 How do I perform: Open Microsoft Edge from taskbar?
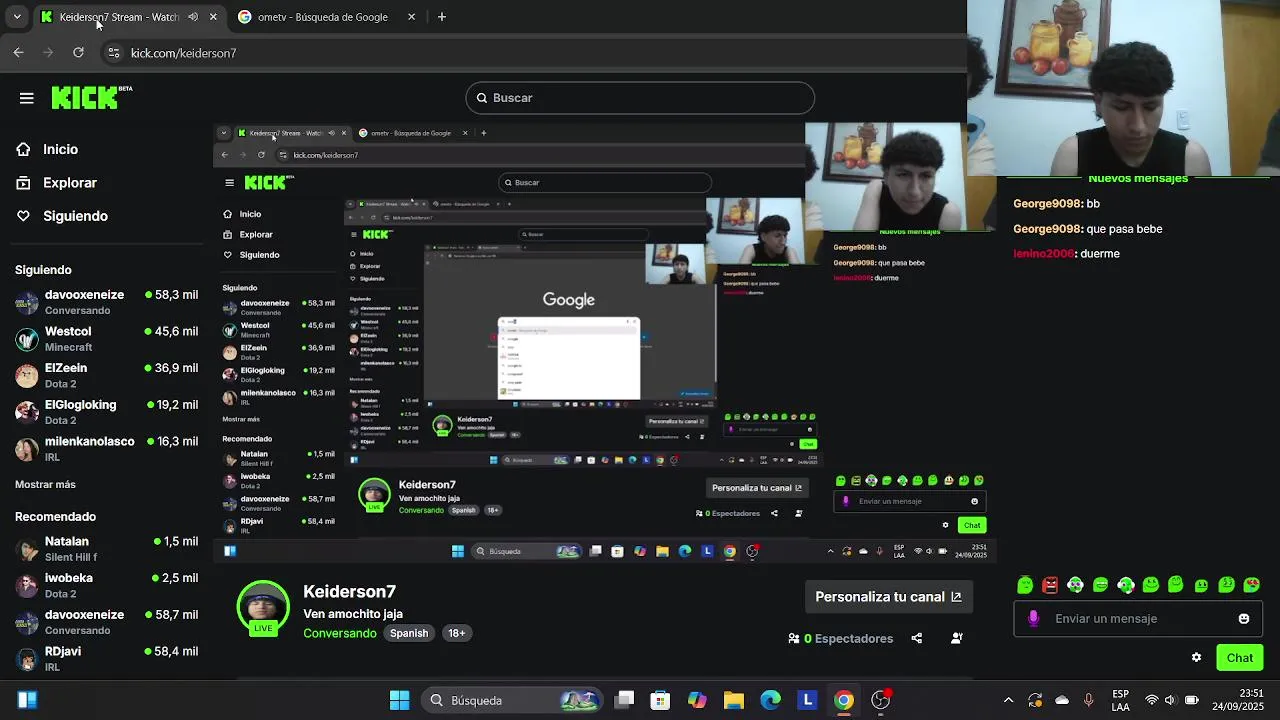(x=771, y=700)
